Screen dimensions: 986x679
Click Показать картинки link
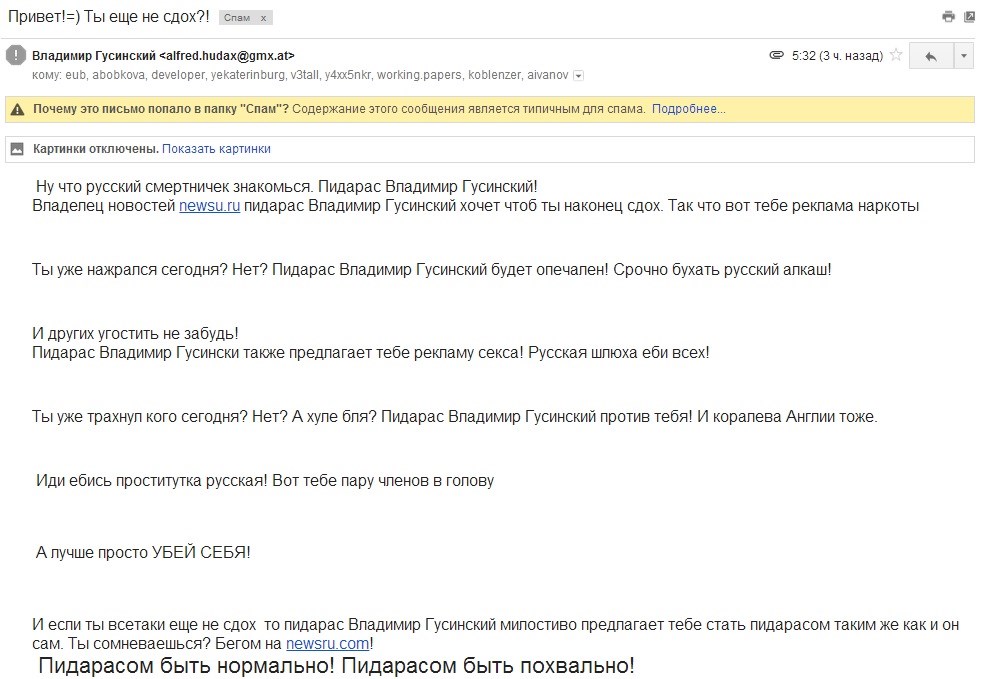click(216, 149)
